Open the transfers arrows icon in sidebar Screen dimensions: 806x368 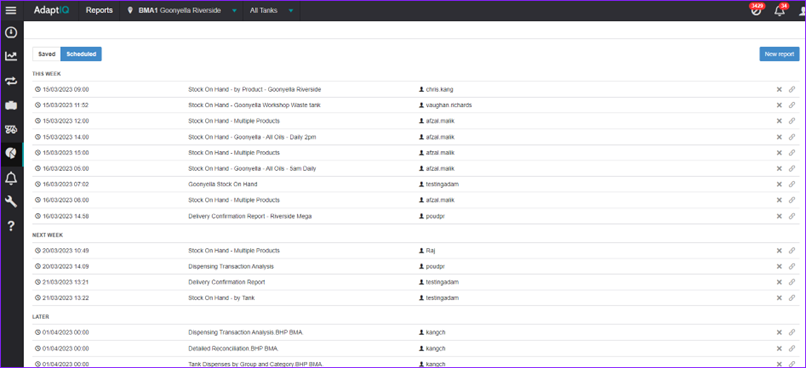tap(11, 81)
